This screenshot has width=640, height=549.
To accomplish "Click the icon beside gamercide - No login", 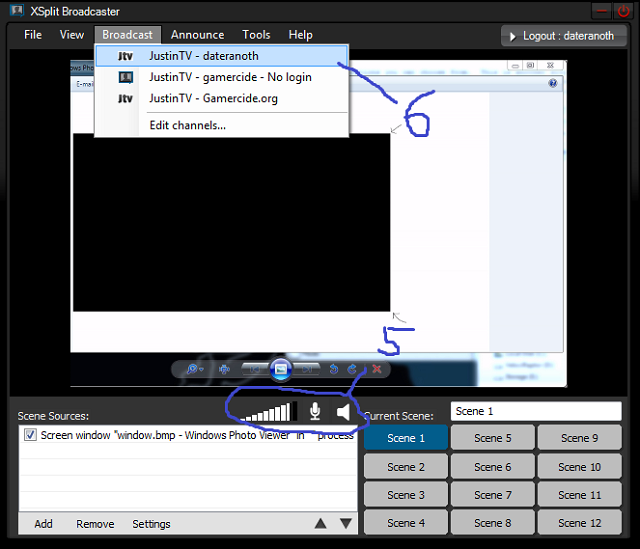I will point(126,77).
